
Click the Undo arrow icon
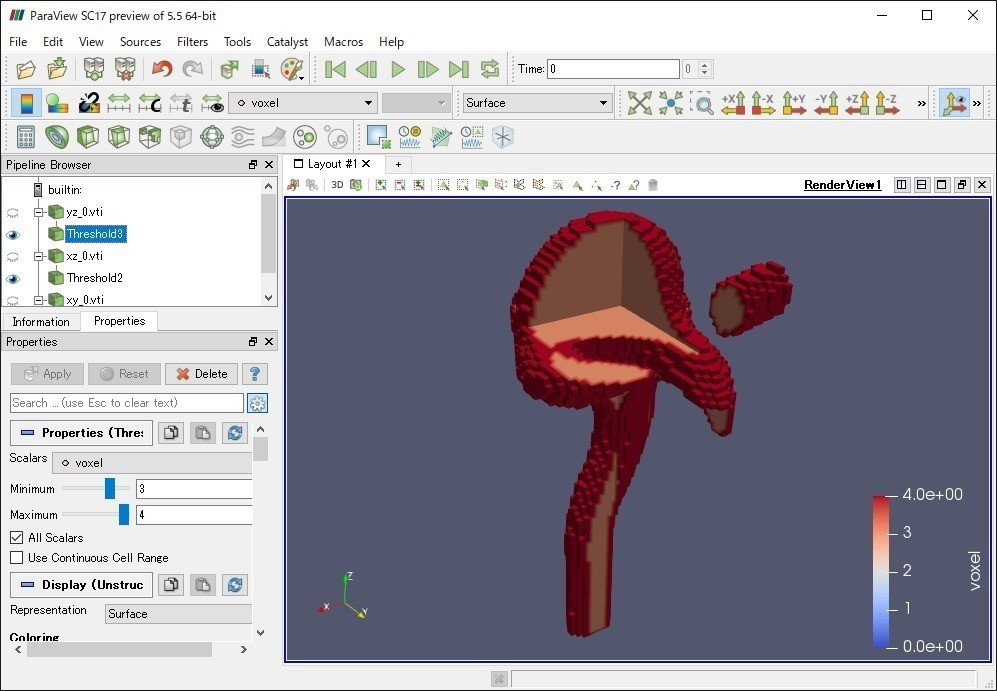click(x=162, y=69)
